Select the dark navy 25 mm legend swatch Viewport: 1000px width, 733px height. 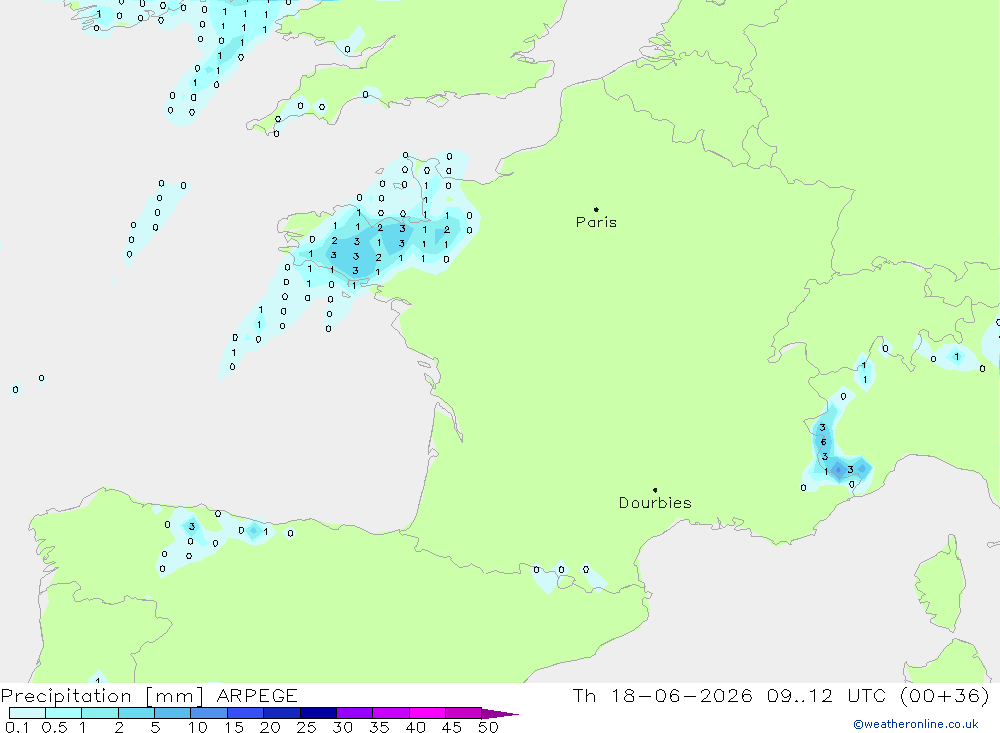click(318, 713)
